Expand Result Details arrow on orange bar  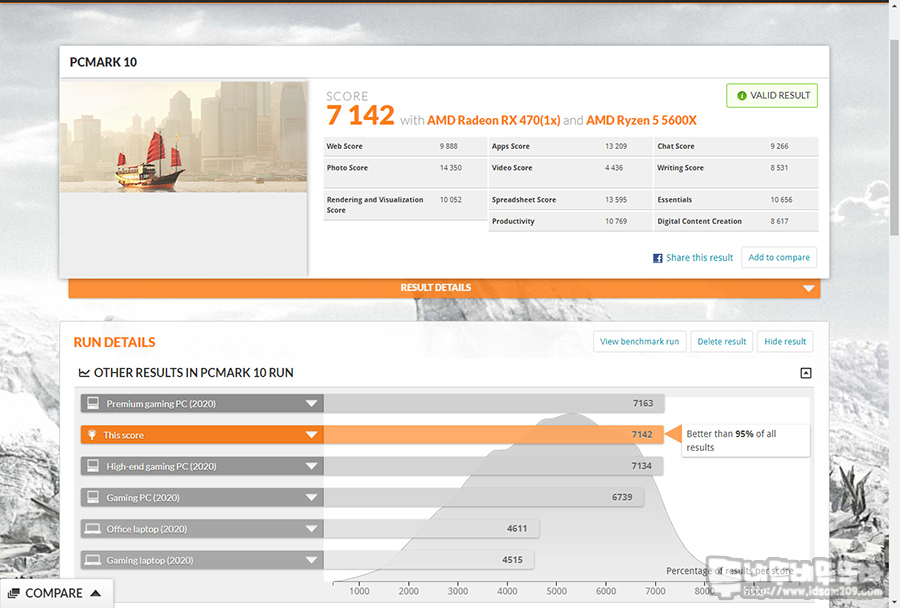pyautogui.click(x=808, y=288)
